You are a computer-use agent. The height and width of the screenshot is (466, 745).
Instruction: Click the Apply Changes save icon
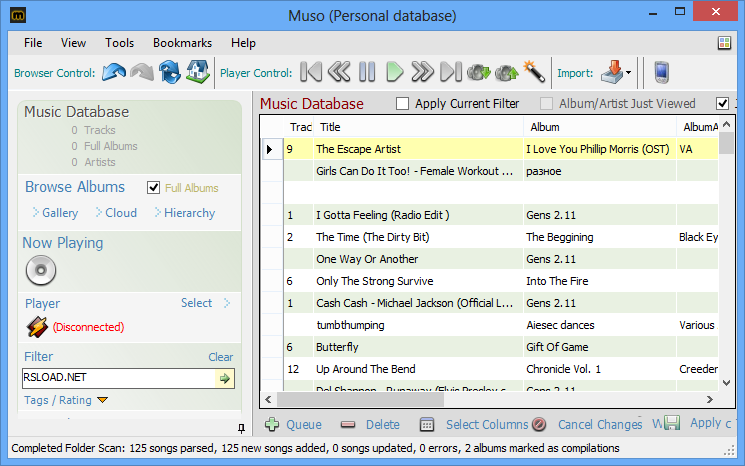[x=671, y=423]
